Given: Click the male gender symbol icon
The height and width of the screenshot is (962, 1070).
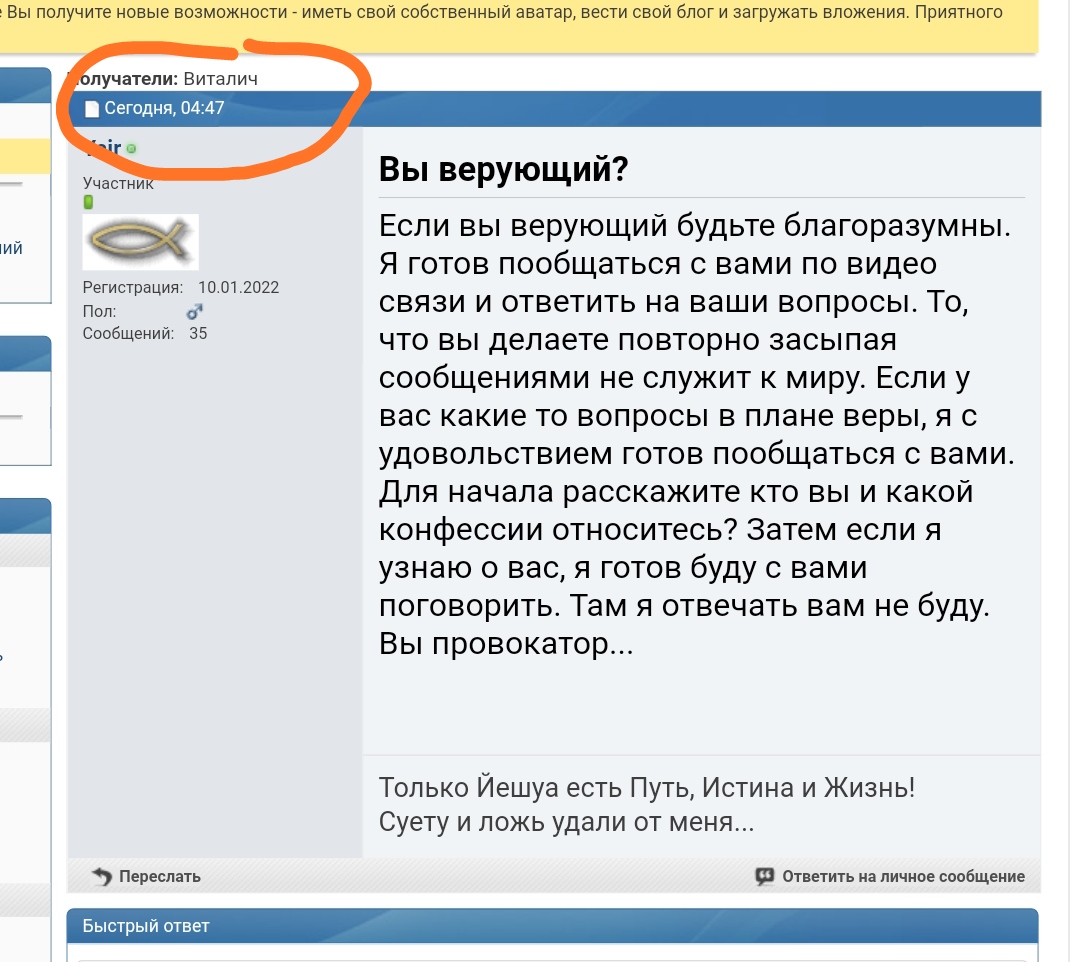Looking at the screenshot, I should pyautogui.click(x=195, y=312).
